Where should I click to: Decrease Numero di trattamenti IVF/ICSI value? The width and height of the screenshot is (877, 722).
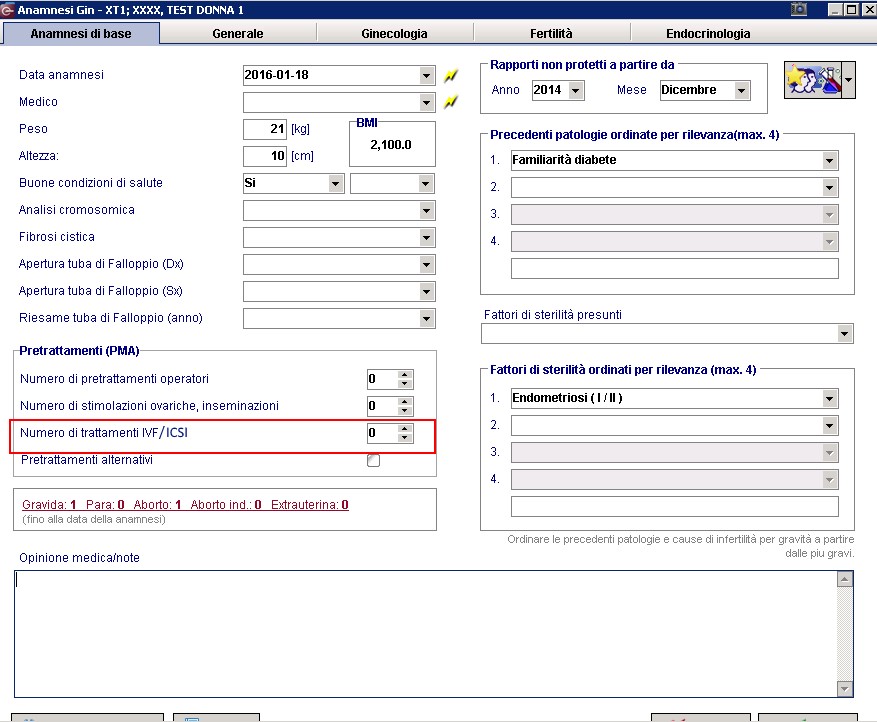click(x=405, y=437)
